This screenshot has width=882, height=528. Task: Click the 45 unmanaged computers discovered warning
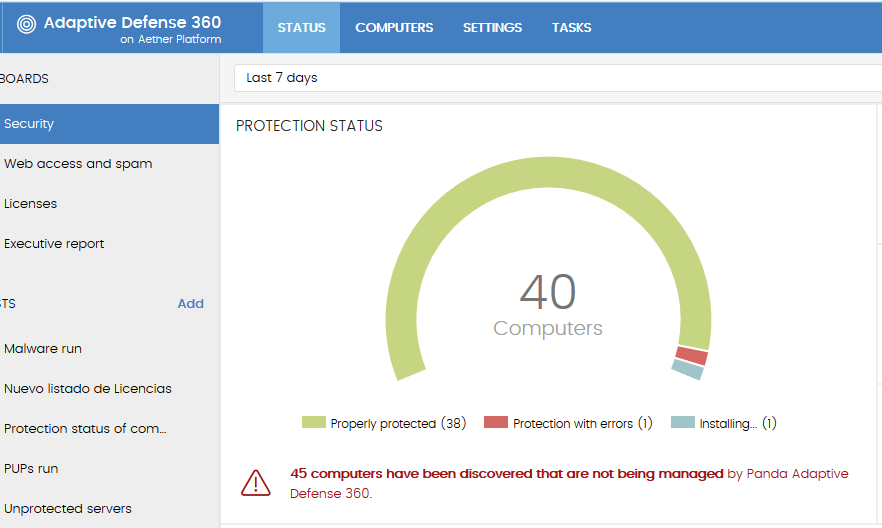pos(569,484)
